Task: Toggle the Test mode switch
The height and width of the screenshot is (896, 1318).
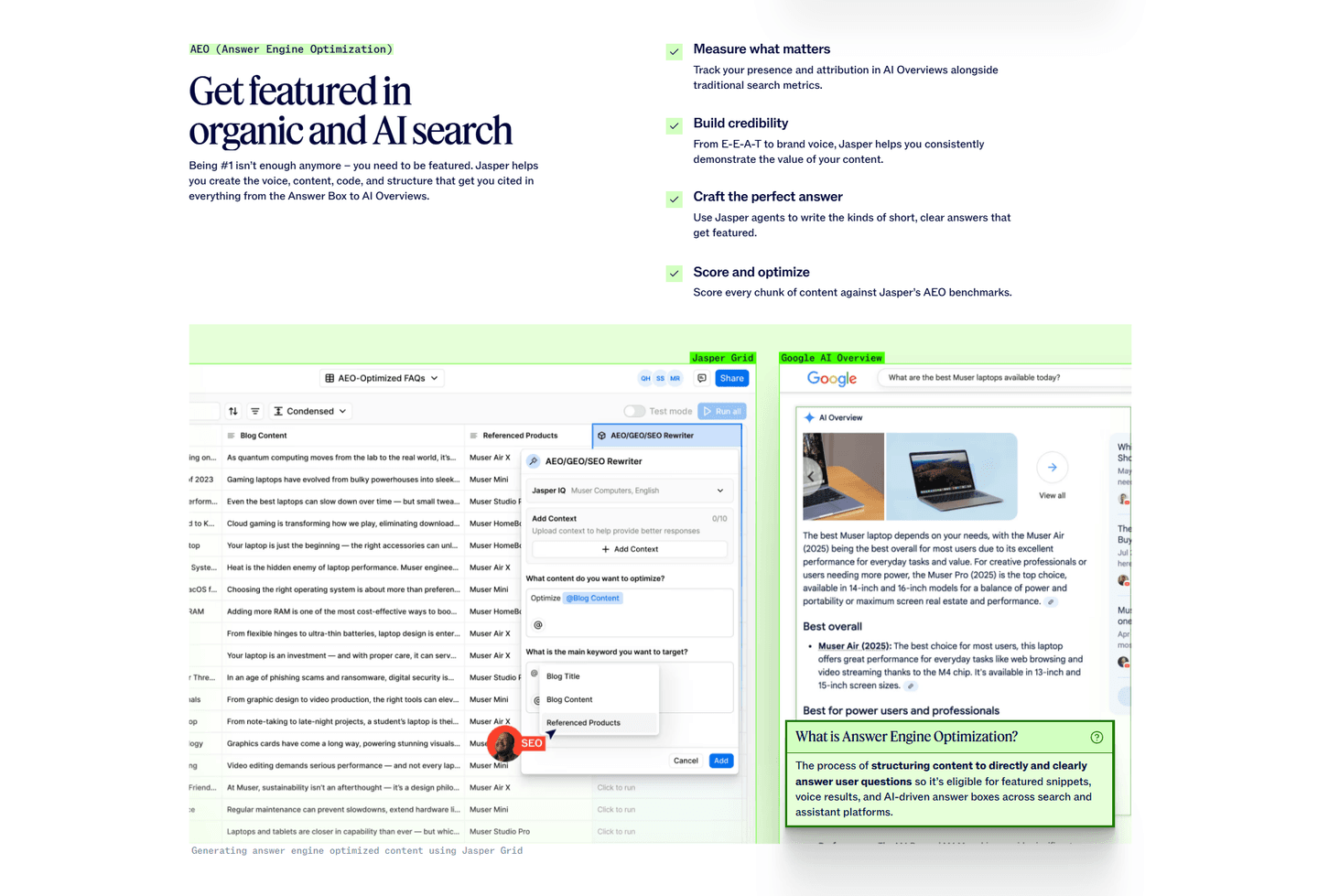Action: [x=634, y=412]
